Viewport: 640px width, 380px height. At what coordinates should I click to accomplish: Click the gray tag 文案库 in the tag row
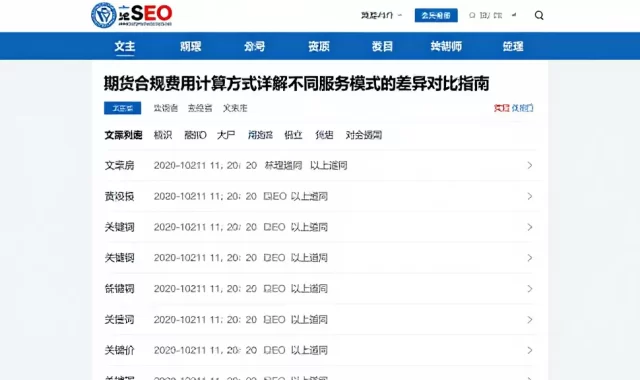(235, 108)
